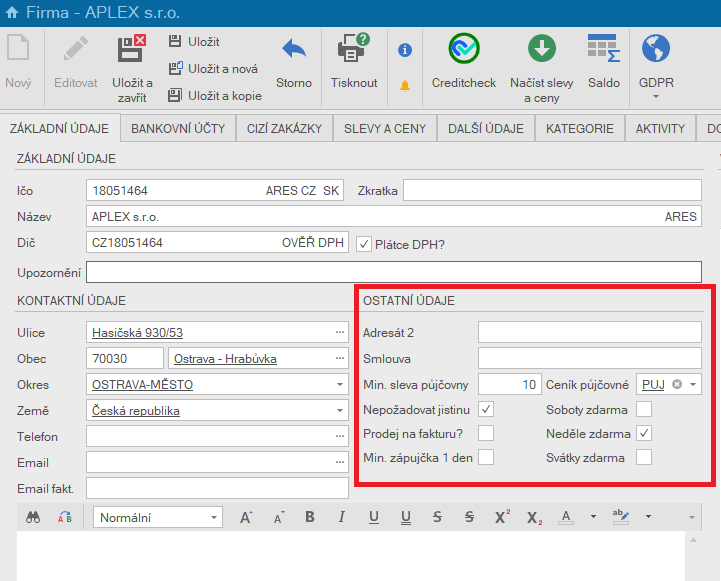The image size is (721, 581).
Task: Open the Aktivity tab
Action: coord(660,128)
